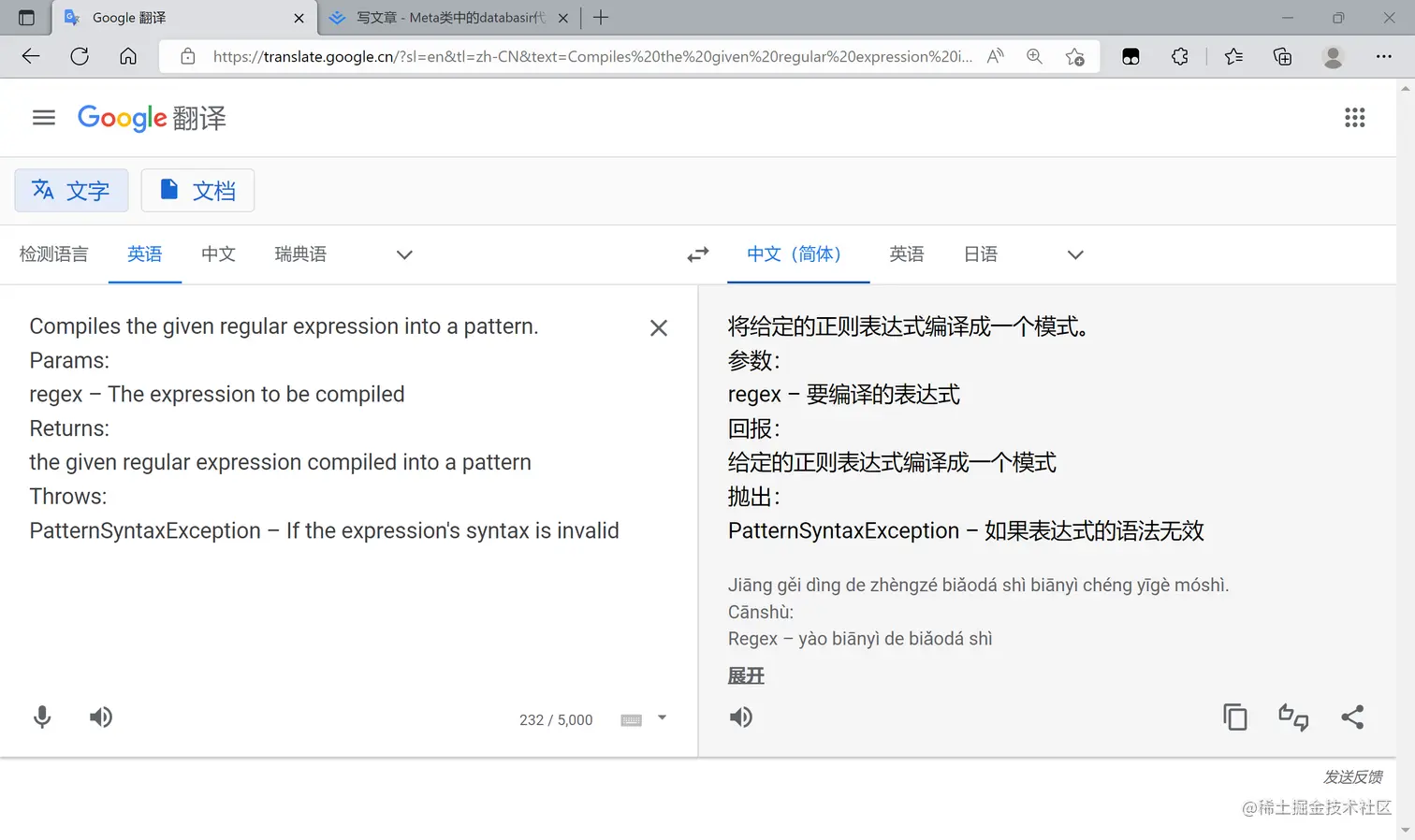Clear the source text with X

659,328
